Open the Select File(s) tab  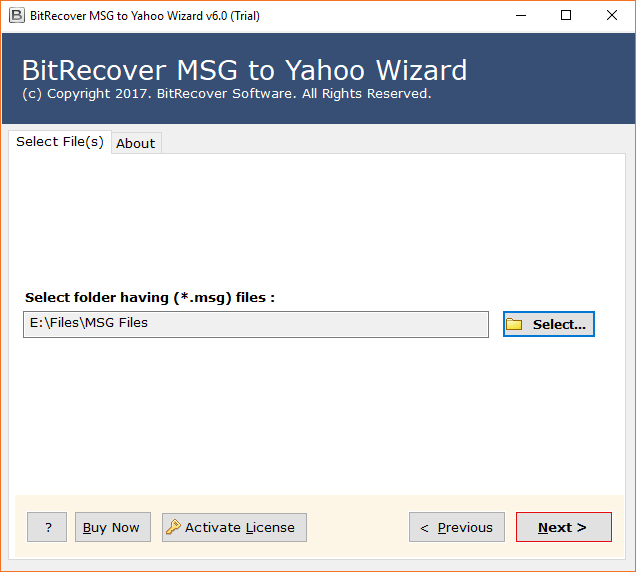pyautogui.click(x=60, y=142)
